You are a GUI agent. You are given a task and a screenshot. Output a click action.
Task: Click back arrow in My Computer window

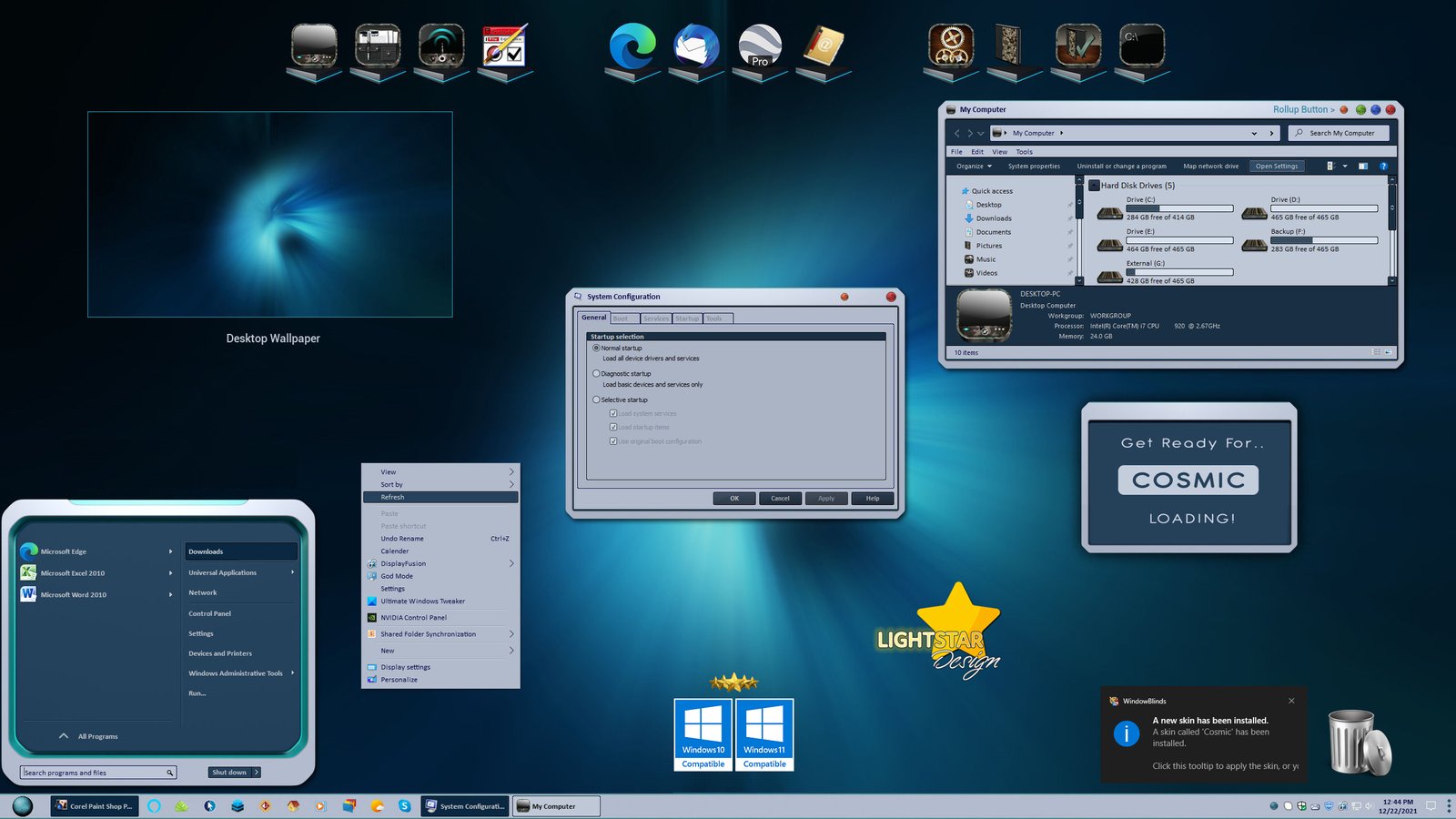point(956,133)
